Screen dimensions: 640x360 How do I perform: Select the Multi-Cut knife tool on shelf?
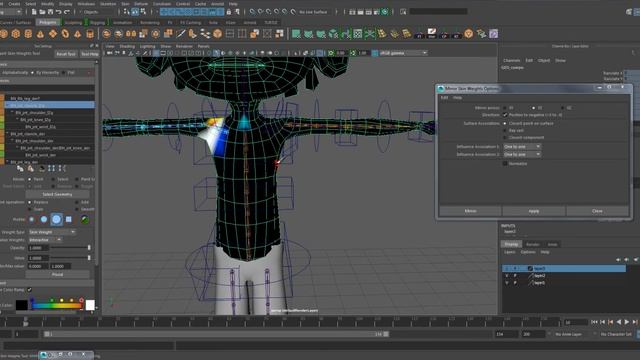tap(180, 34)
